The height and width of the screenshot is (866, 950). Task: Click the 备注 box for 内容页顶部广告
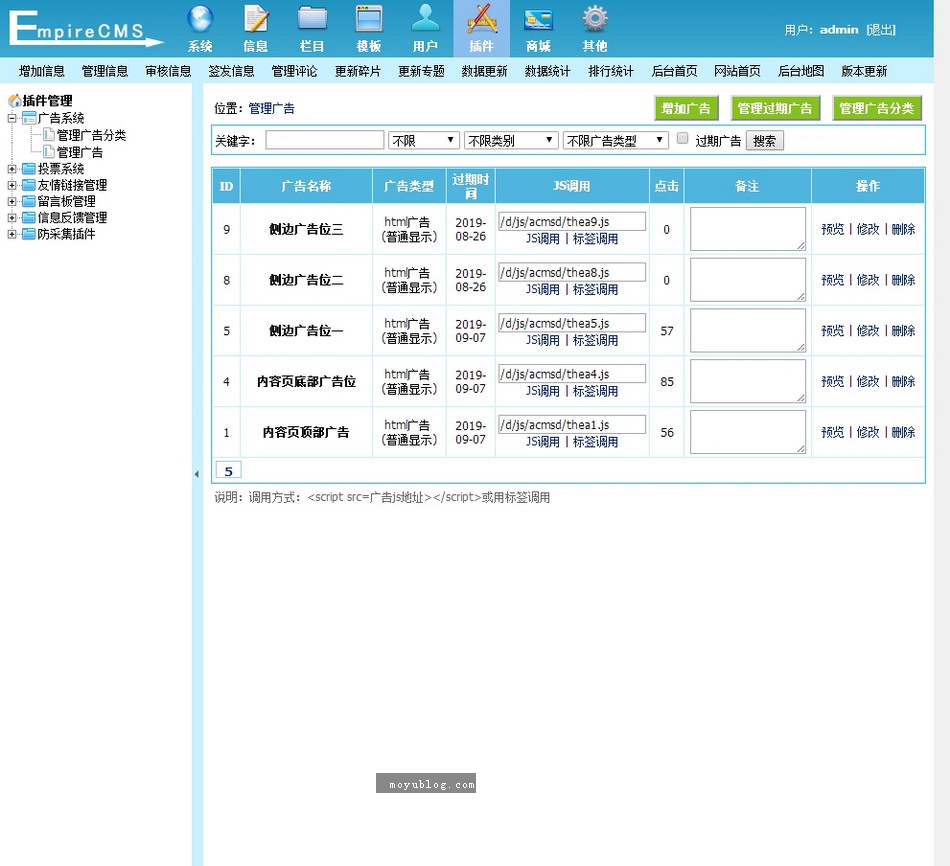[x=748, y=432]
